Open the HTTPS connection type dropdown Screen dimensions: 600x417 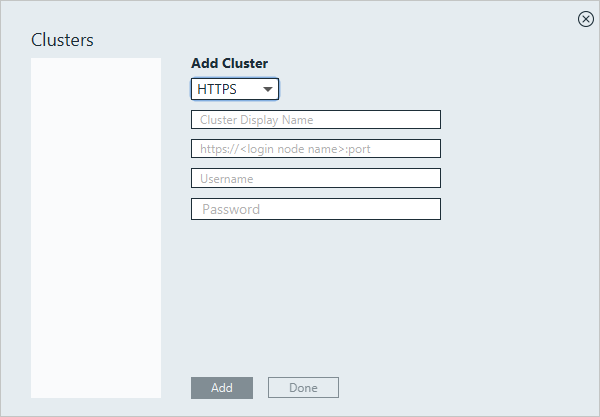tap(235, 89)
